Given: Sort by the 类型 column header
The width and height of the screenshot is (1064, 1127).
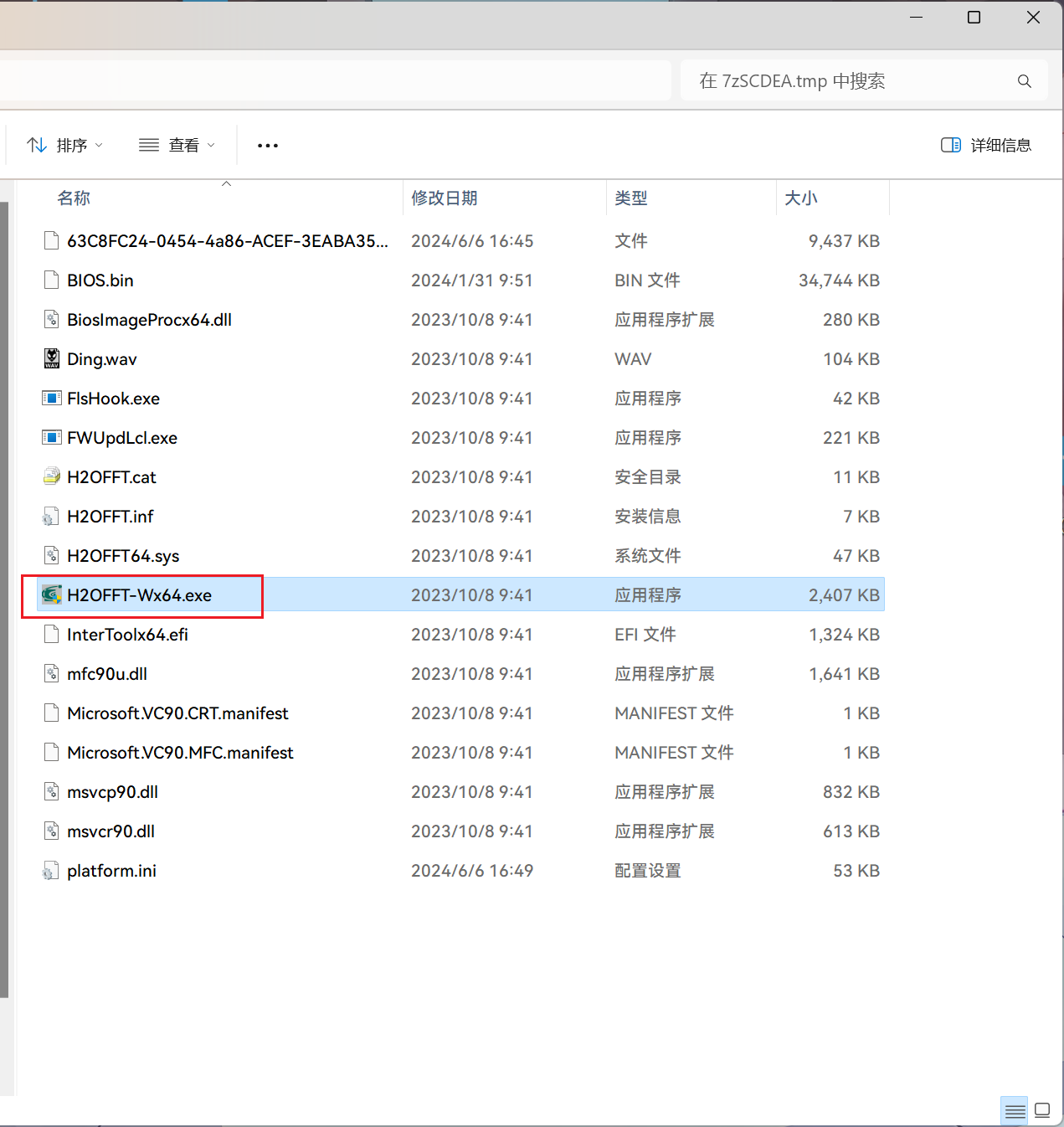Looking at the screenshot, I should coord(631,198).
